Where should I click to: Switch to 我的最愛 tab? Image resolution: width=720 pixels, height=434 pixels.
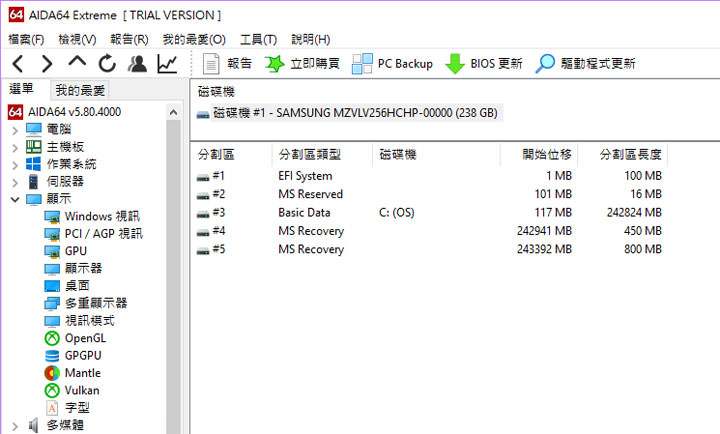click(x=80, y=90)
